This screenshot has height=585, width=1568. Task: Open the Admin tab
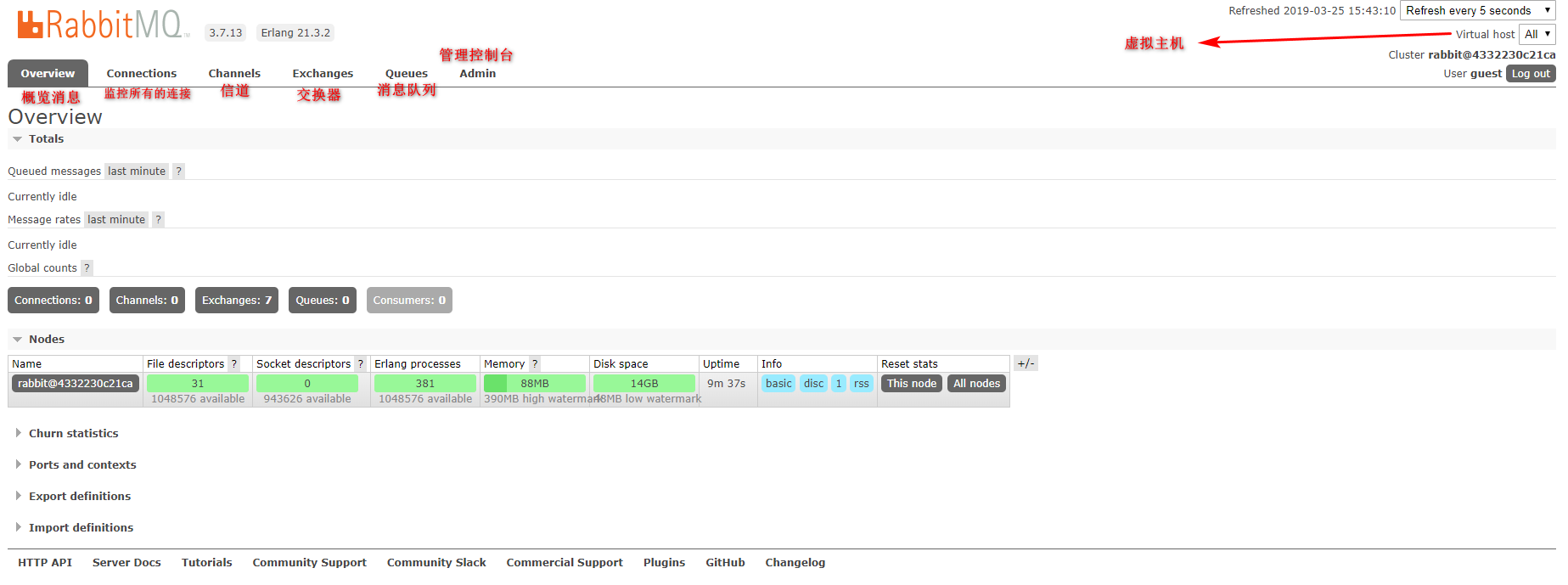tap(478, 74)
